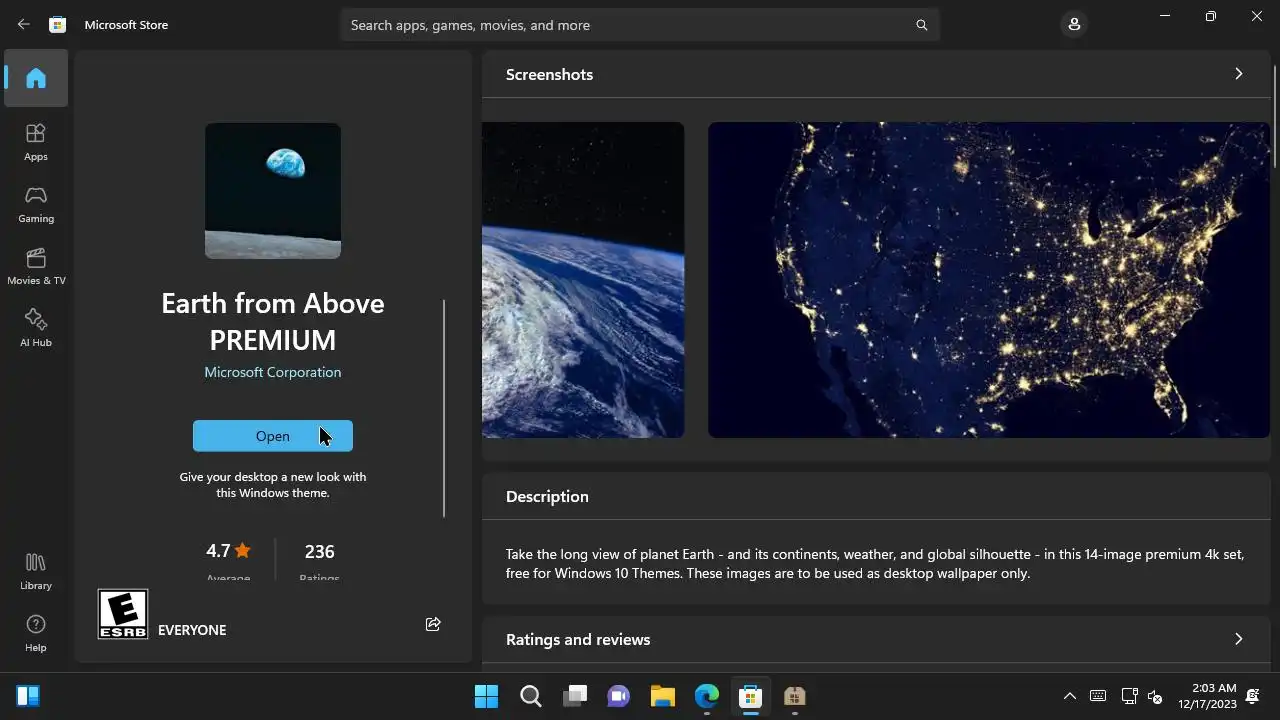Open Movies & TV in sidebar
This screenshot has height=720, width=1280.
coord(36,266)
